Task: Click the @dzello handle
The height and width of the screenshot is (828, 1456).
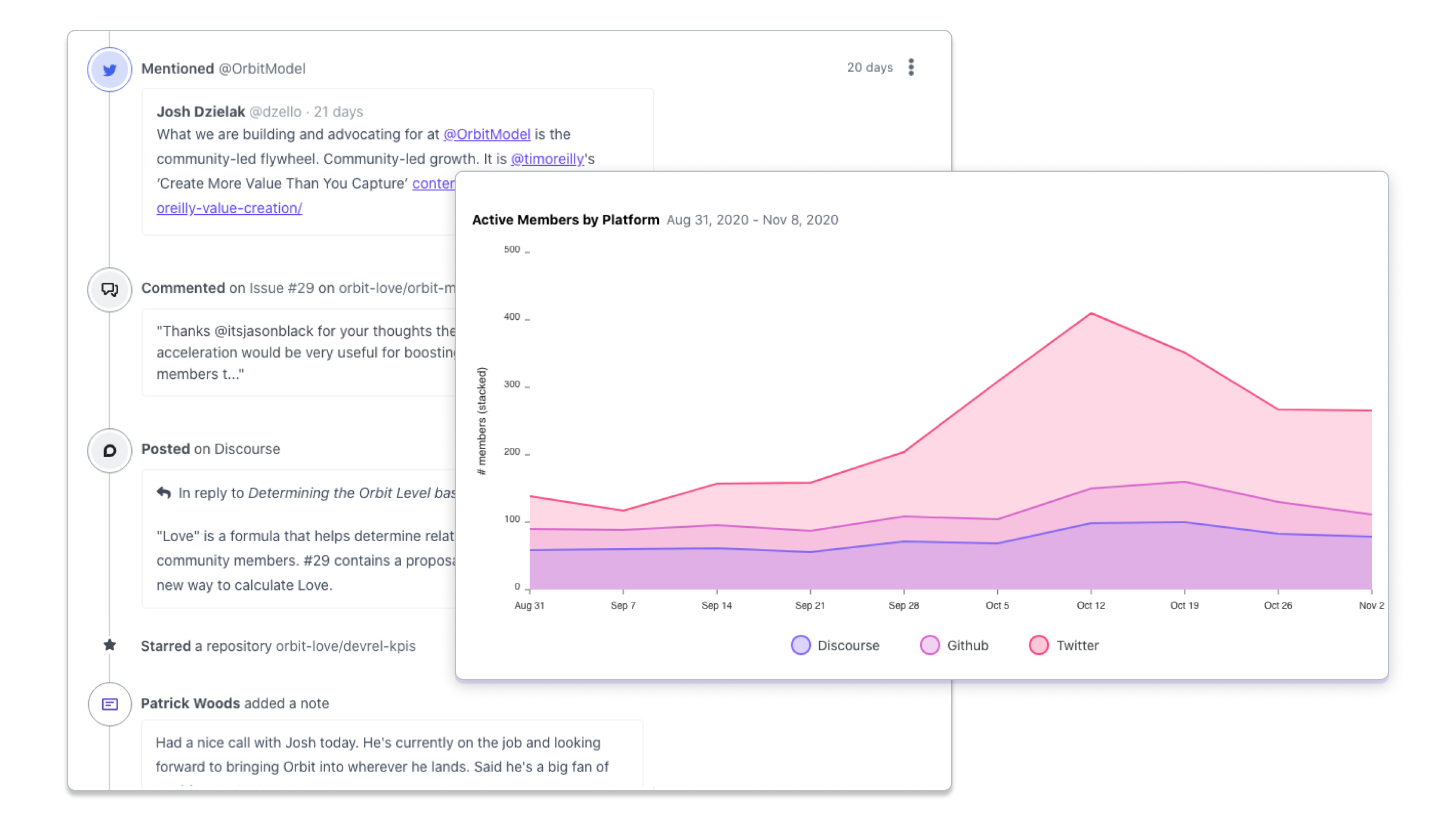Action: tap(275, 112)
